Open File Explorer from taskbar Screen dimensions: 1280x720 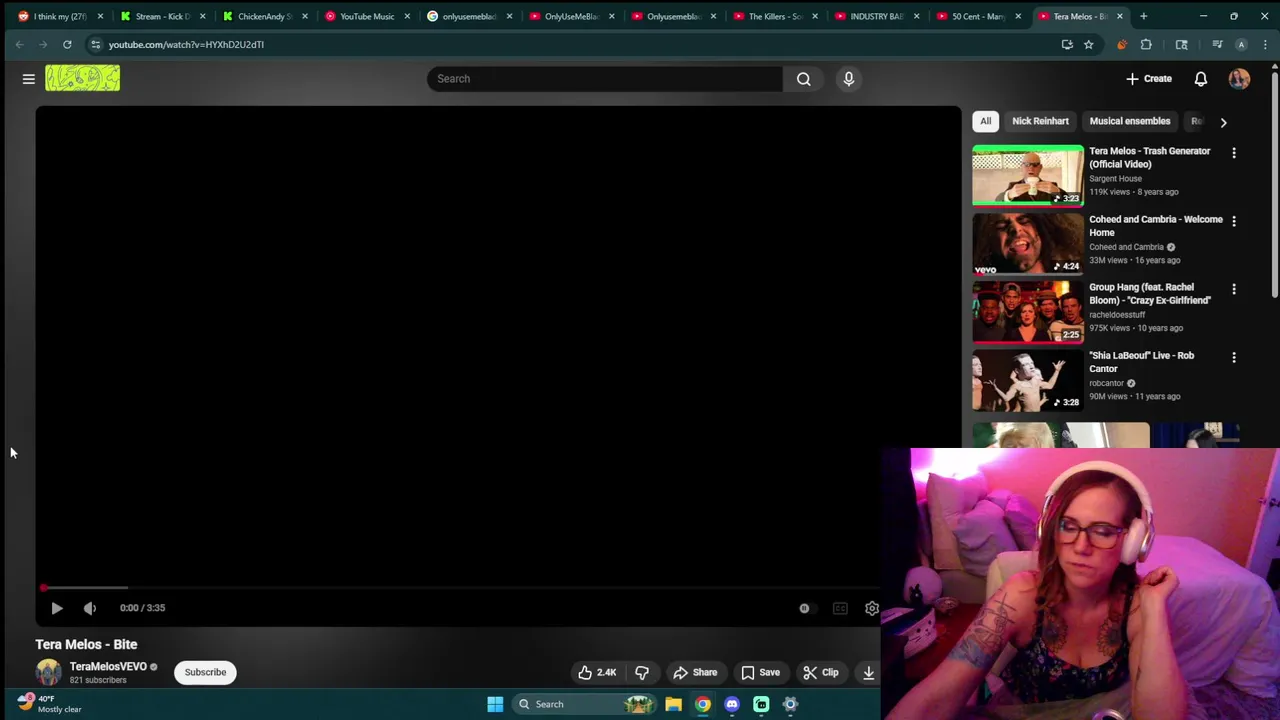[x=673, y=704]
